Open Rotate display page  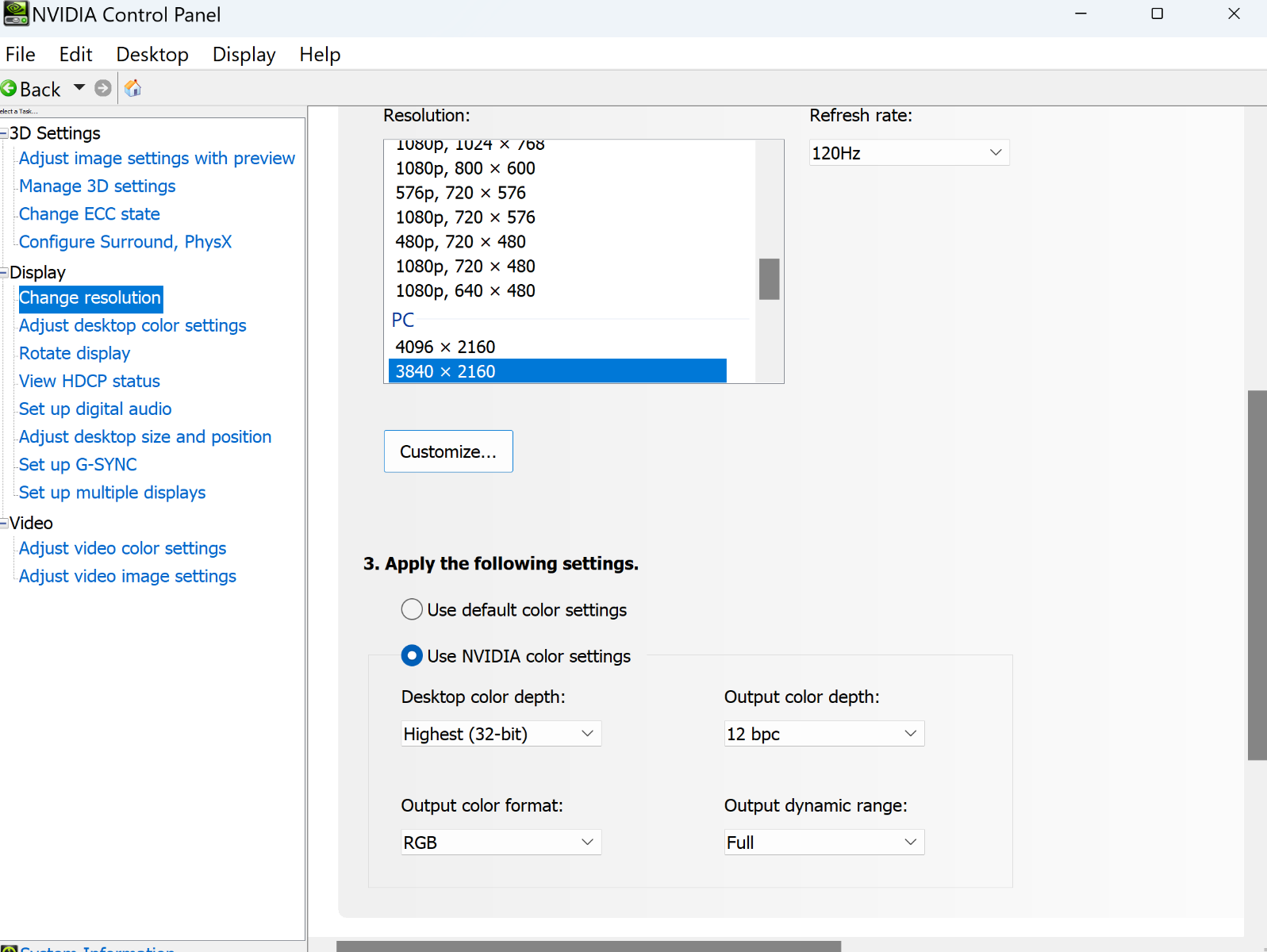pos(75,354)
